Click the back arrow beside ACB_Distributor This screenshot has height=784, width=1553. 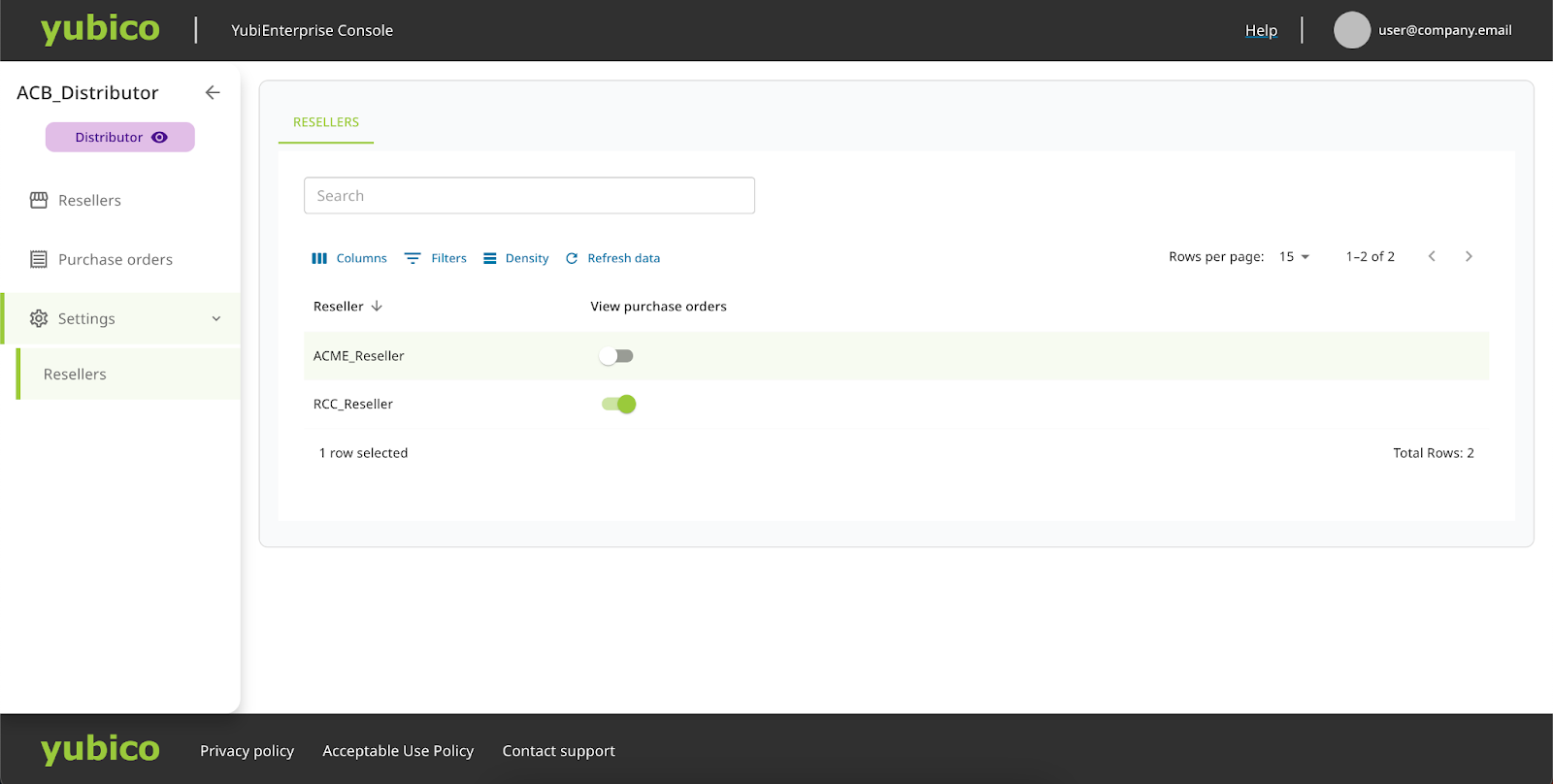click(213, 92)
